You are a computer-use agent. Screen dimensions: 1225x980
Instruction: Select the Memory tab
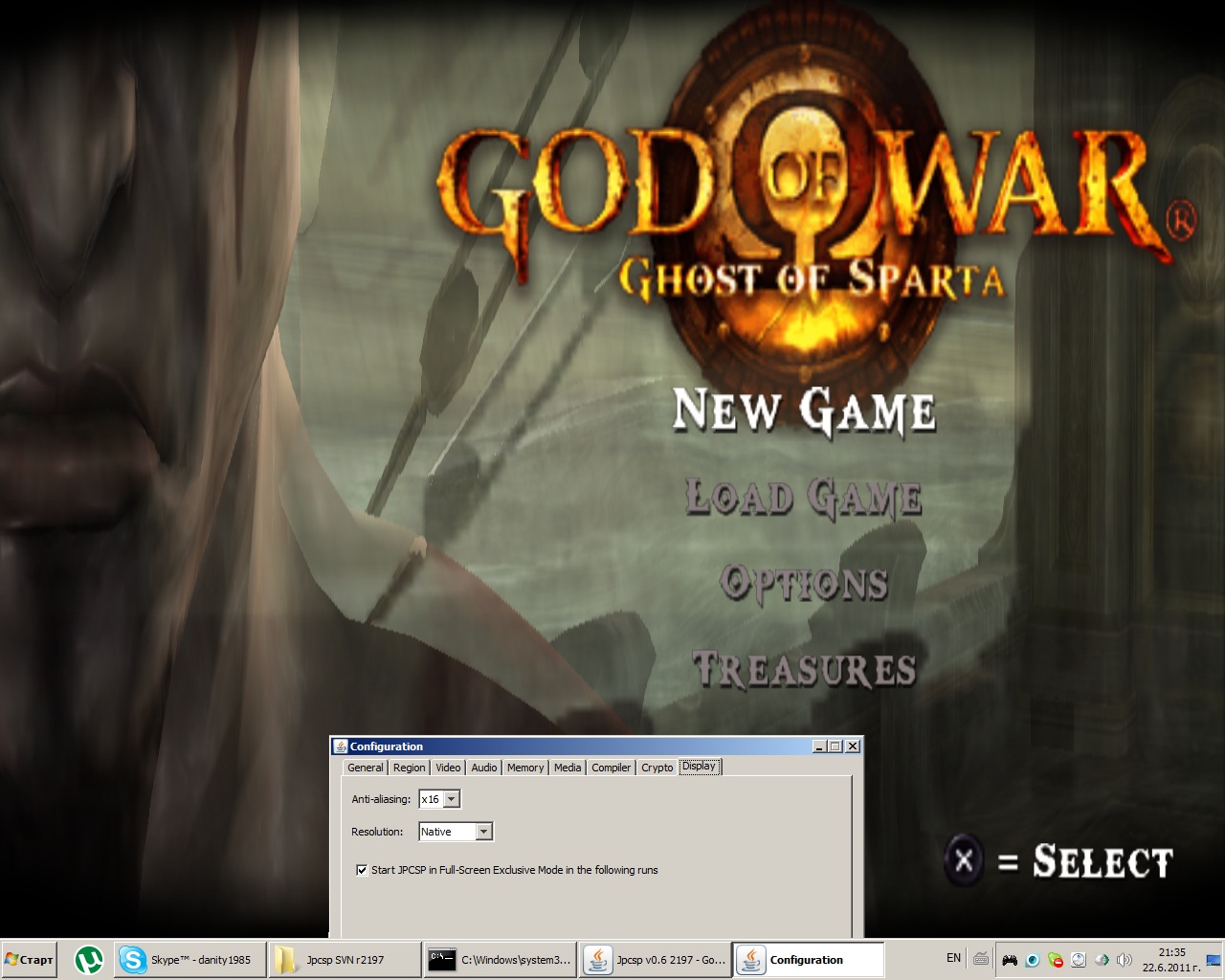[524, 768]
